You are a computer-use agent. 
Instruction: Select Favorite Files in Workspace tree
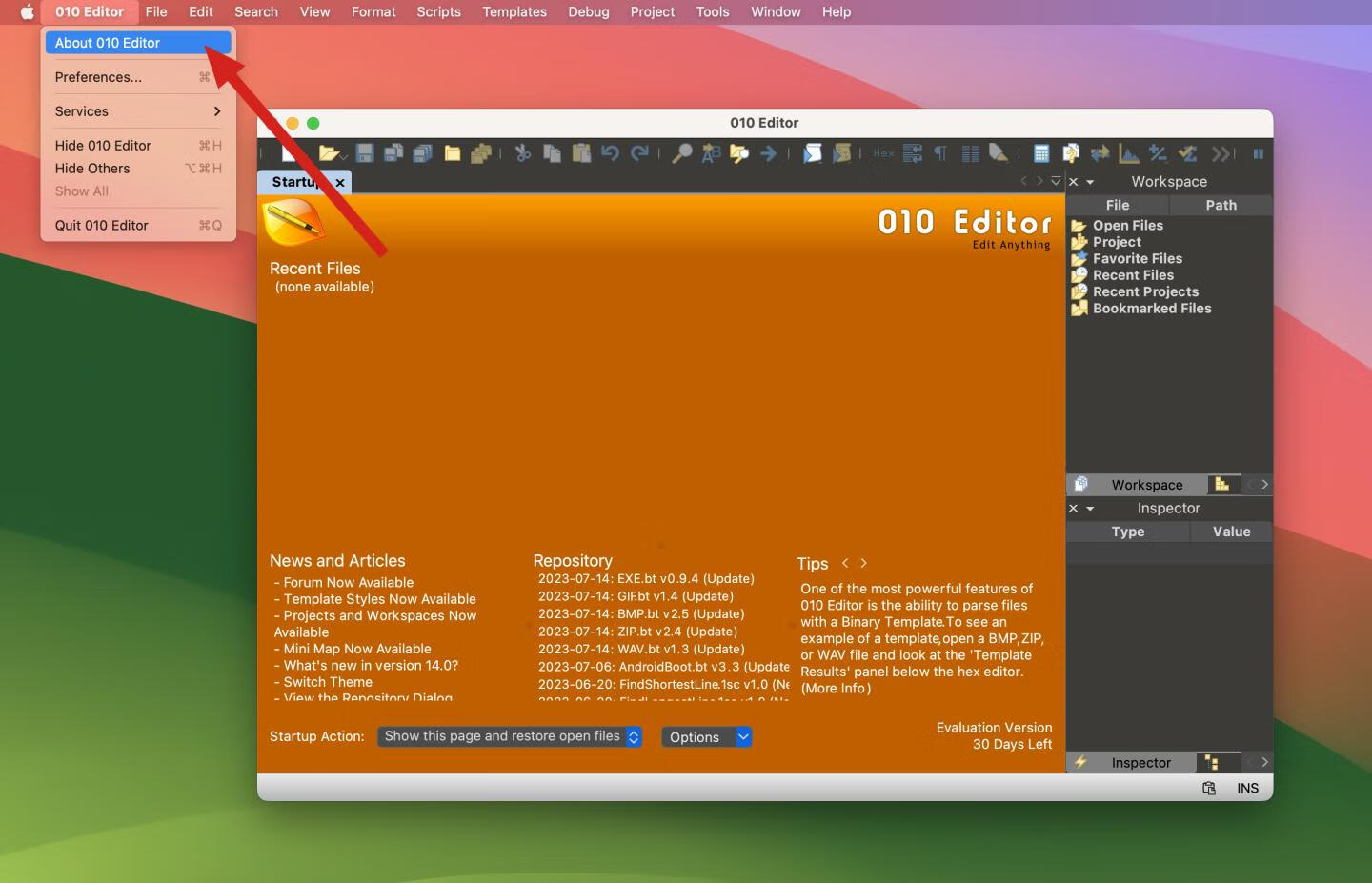1137,259
